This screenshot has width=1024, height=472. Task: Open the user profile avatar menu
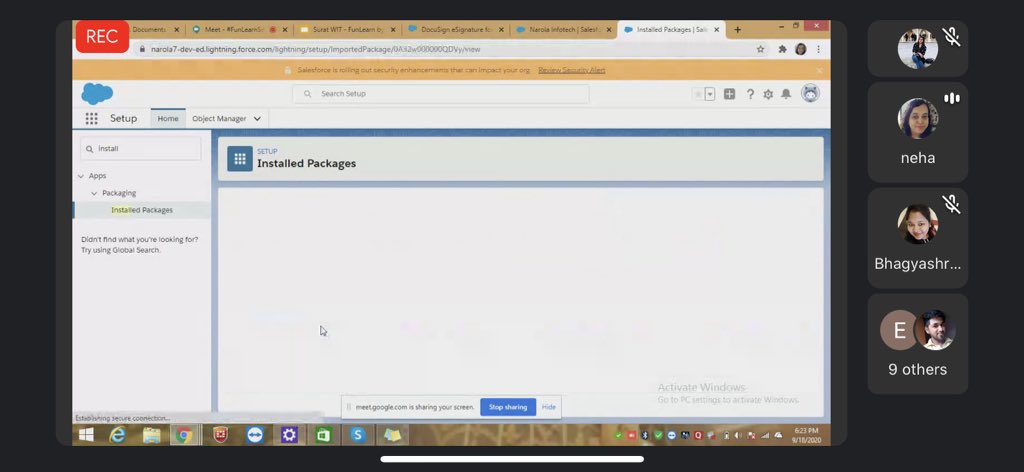pos(810,93)
